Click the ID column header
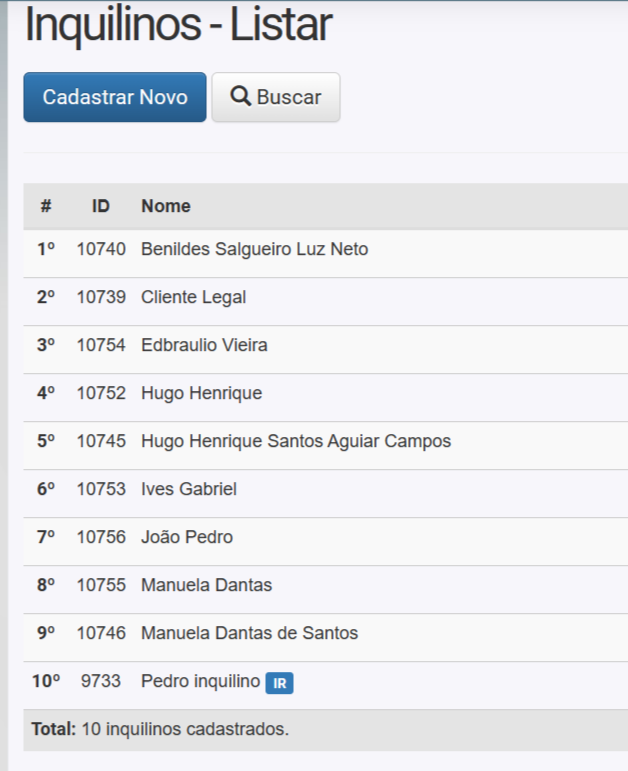 [x=101, y=206]
